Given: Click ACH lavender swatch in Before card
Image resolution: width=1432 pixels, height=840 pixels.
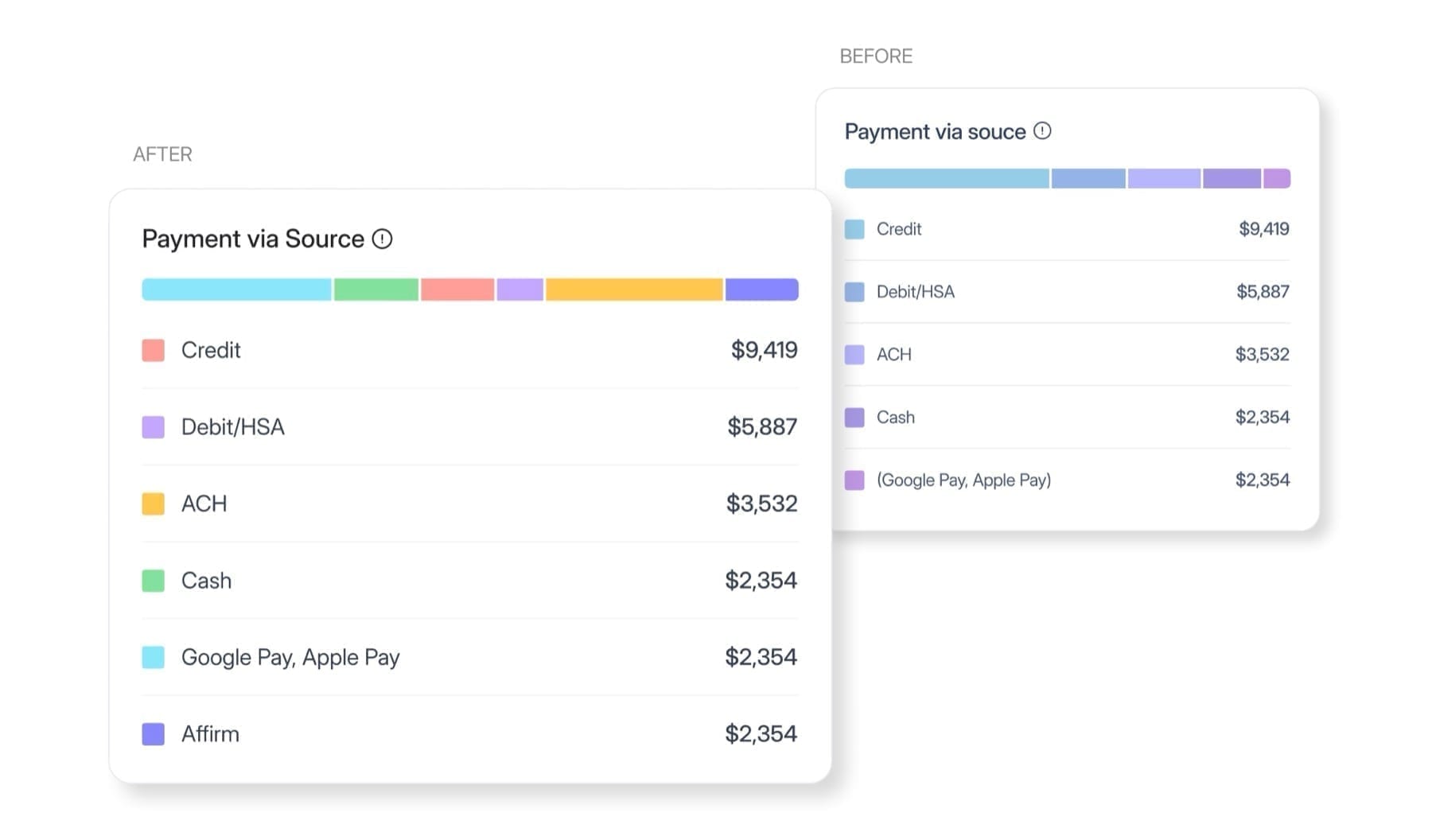Looking at the screenshot, I should [x=854, y=355].
